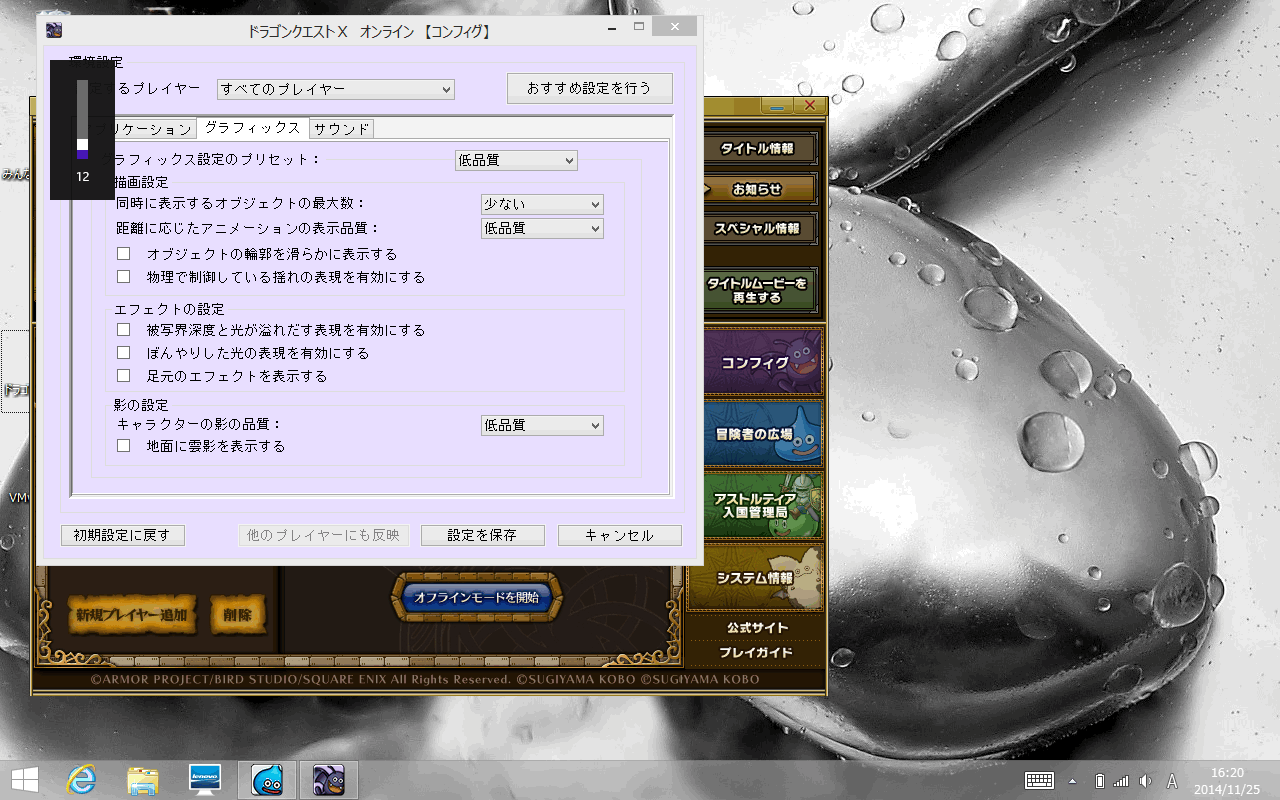
Task: Check 地面に雲影を表示する option
Action: tap(124, 446)
